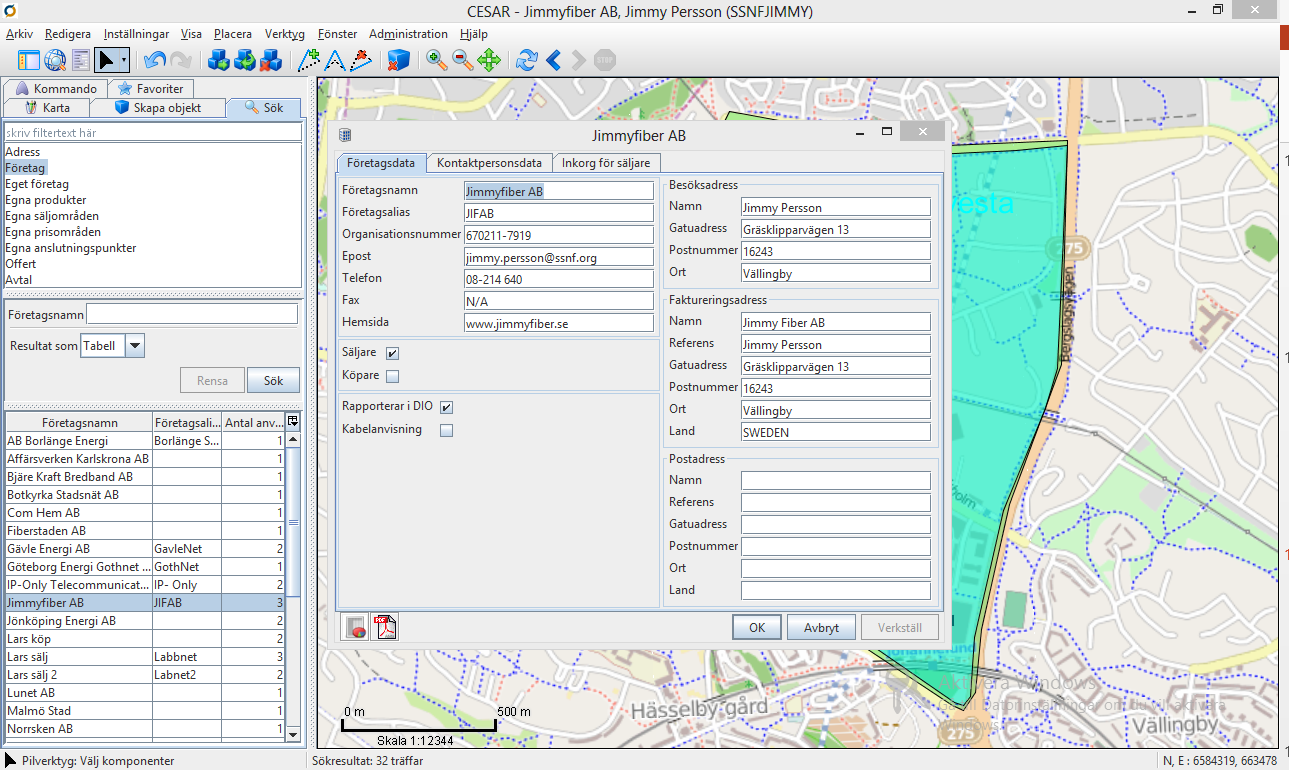The image size is (1289, 770).
Task: Click the add vertex plus icon
Action: pos(310,61)
